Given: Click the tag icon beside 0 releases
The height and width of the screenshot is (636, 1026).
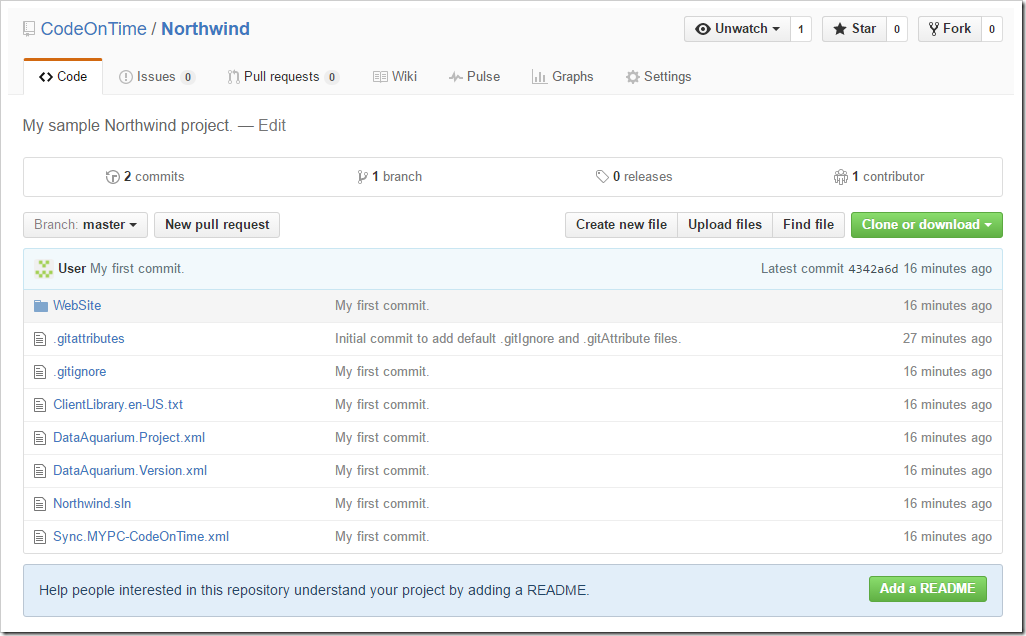Looking at the screenshot, I should pos(602,177).
